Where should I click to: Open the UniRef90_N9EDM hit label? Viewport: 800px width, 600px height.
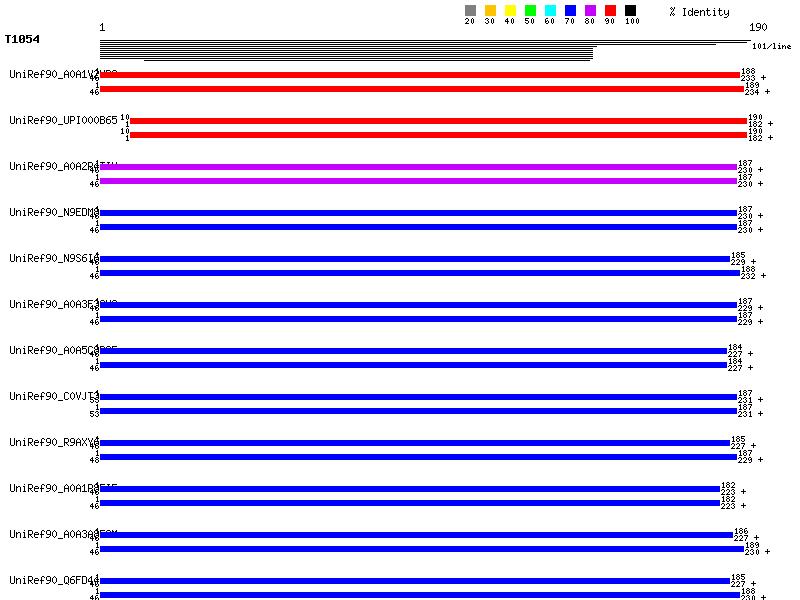(52, 212)
